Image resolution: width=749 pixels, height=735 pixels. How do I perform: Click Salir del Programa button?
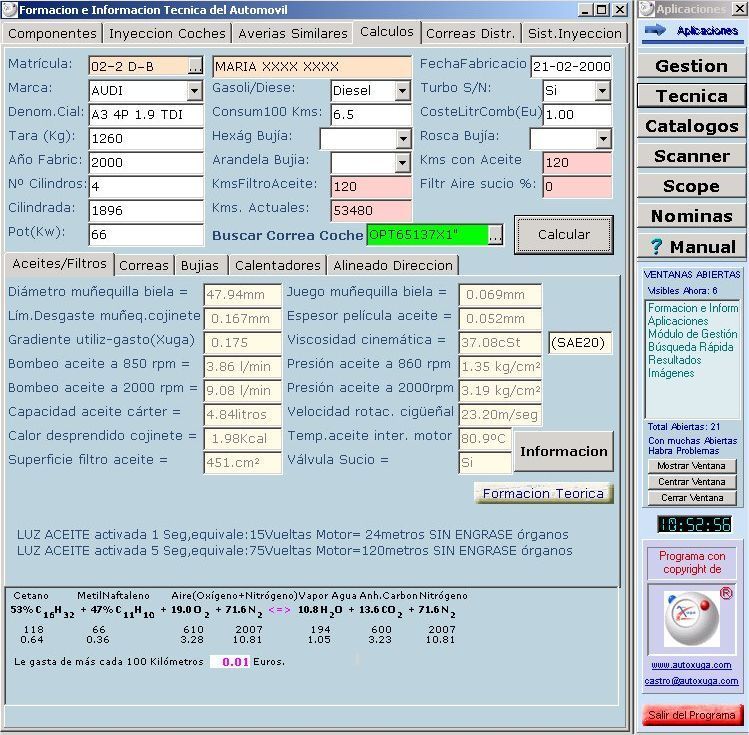pos(692,715)
